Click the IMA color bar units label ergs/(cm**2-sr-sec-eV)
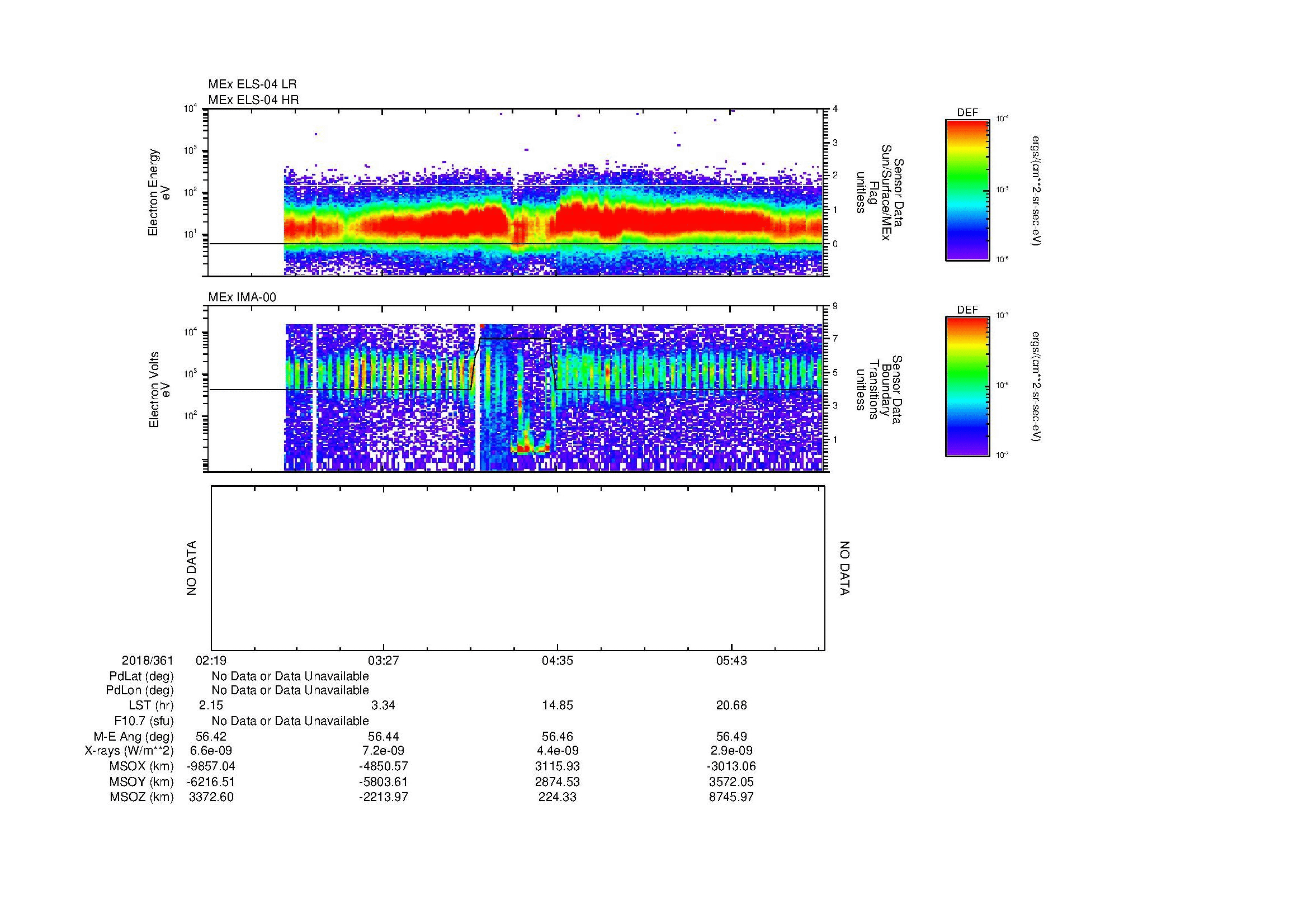Screen dimensions: 1308x924 [1036, 387]
